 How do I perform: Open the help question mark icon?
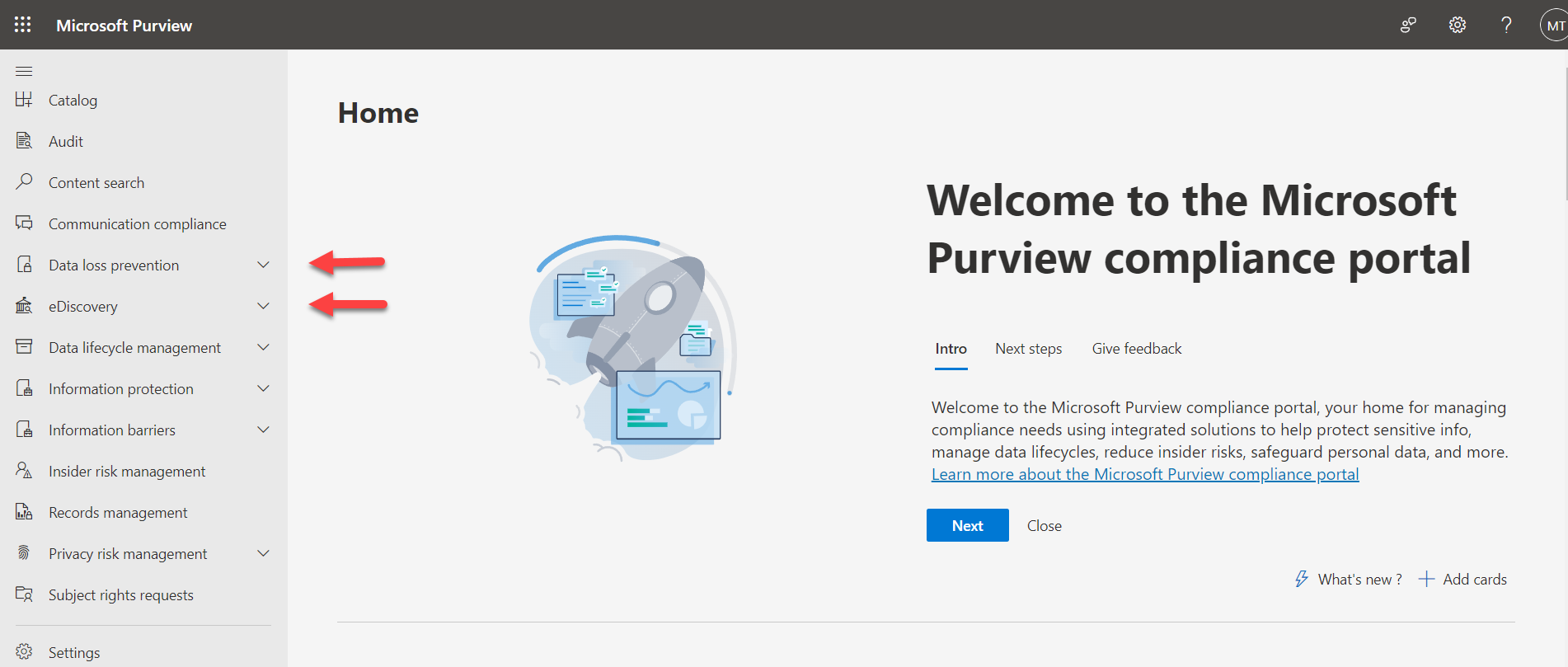tap(1506, 25)
